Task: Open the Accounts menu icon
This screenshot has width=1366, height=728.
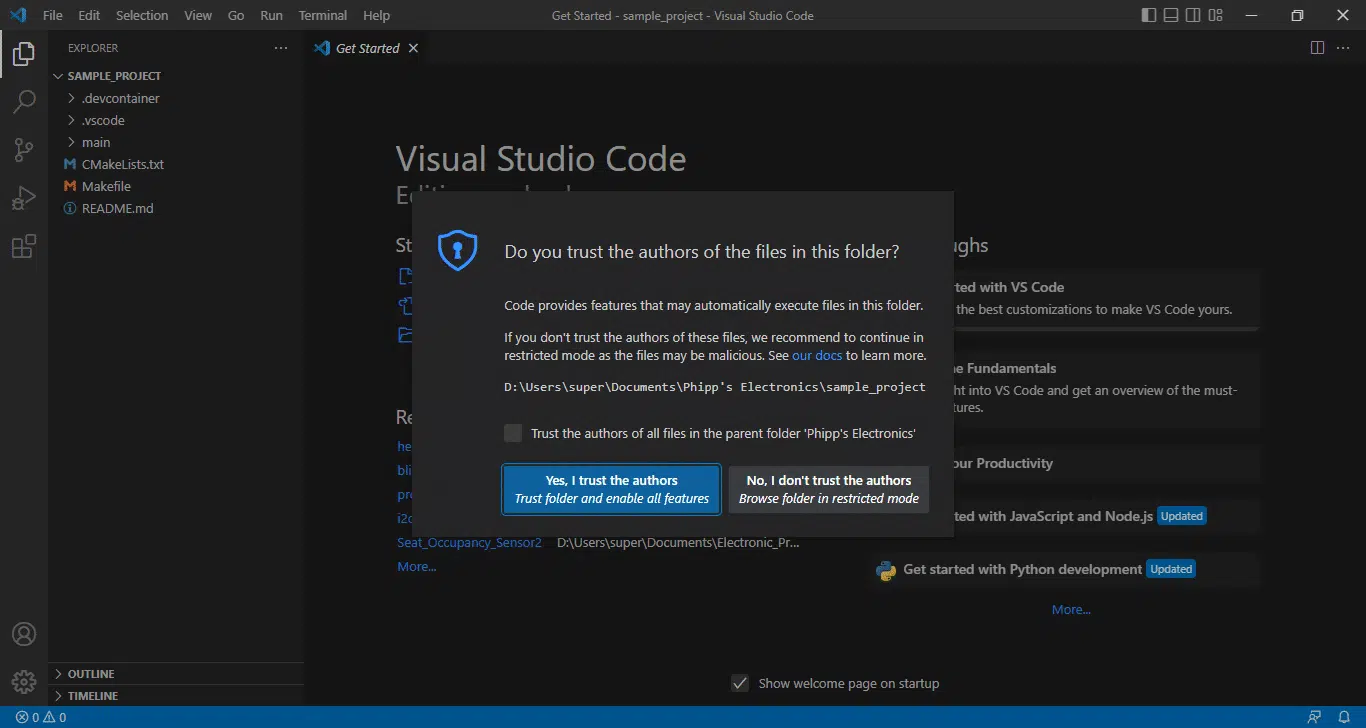Action: pos(24,634)
